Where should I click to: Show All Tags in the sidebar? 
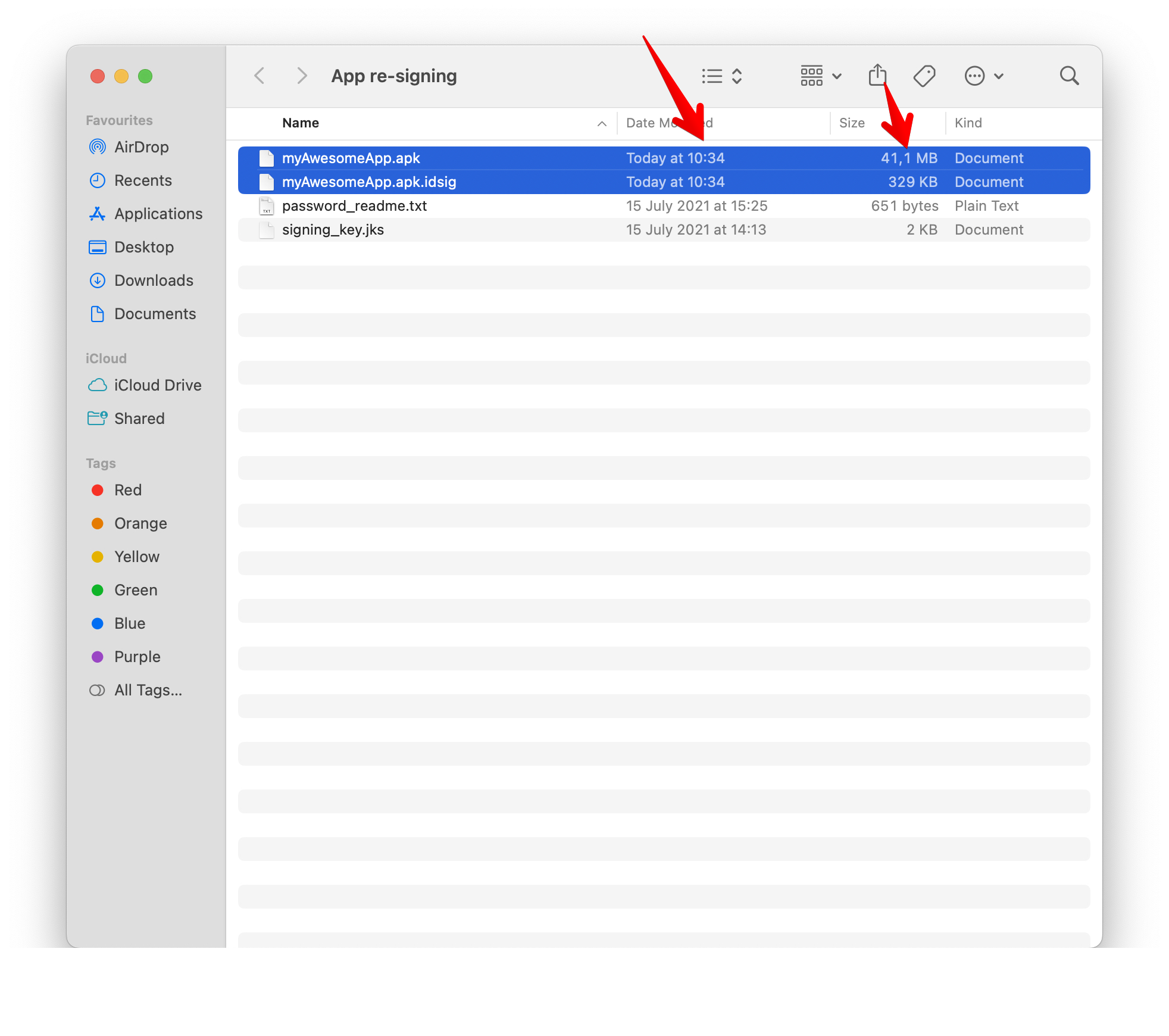point(148,690)
